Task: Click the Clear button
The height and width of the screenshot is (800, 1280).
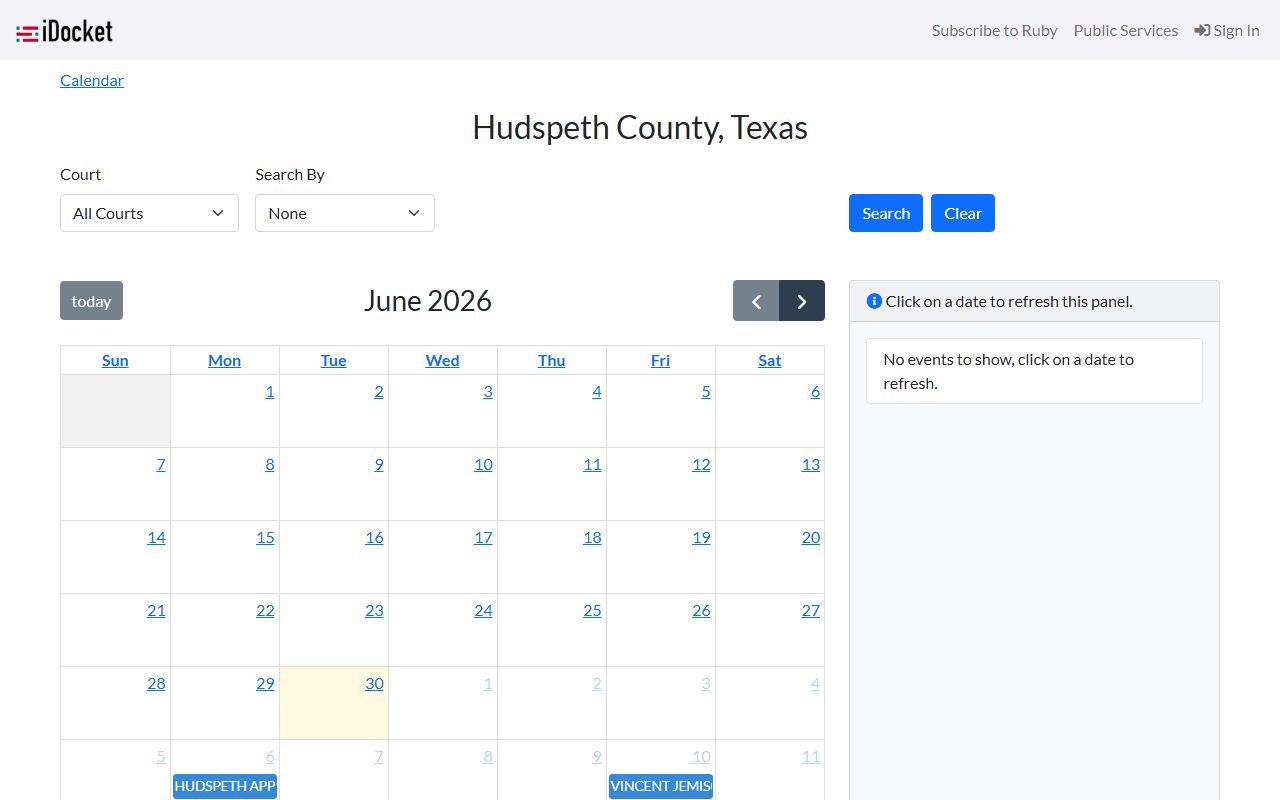Action: click(x=963, y=213)
